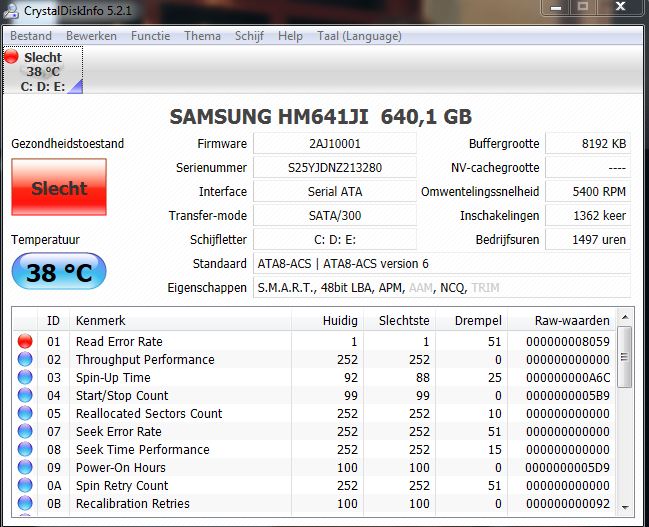Click the serial number field S25YJDNZ213280
Screen dimensions: 649x527
click(335, 167)
